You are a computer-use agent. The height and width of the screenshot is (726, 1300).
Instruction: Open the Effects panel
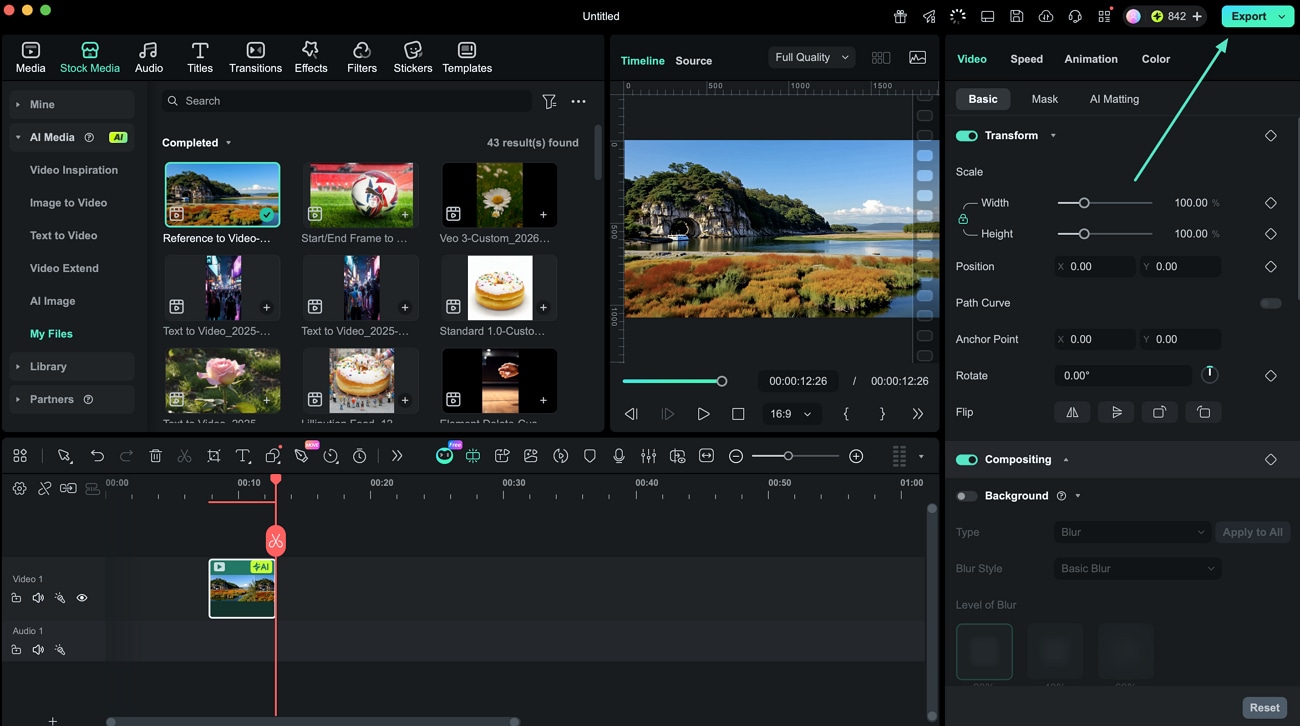tap(310, 57)
